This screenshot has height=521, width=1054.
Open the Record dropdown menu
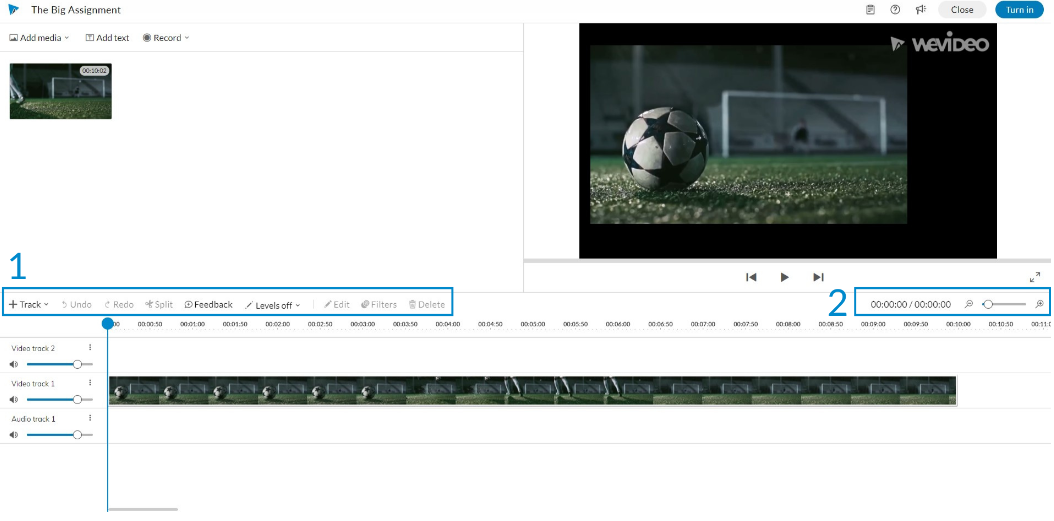[166, 38]
